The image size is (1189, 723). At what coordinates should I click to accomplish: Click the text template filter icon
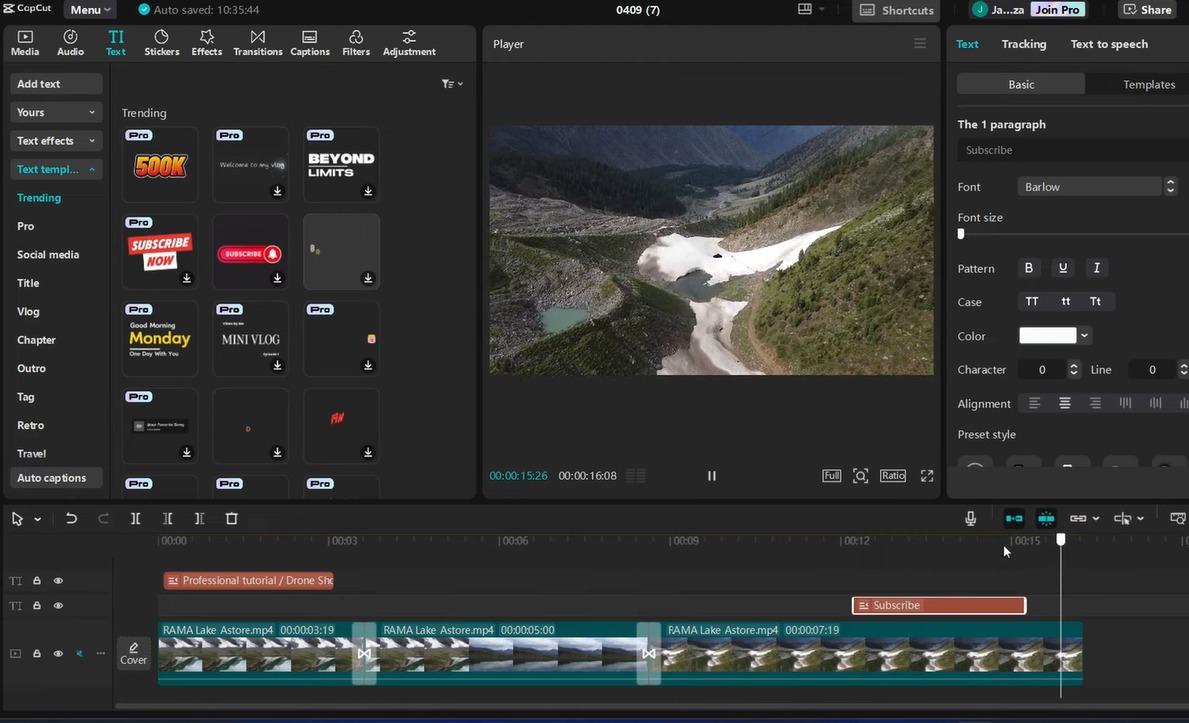[x=452, y=84]
